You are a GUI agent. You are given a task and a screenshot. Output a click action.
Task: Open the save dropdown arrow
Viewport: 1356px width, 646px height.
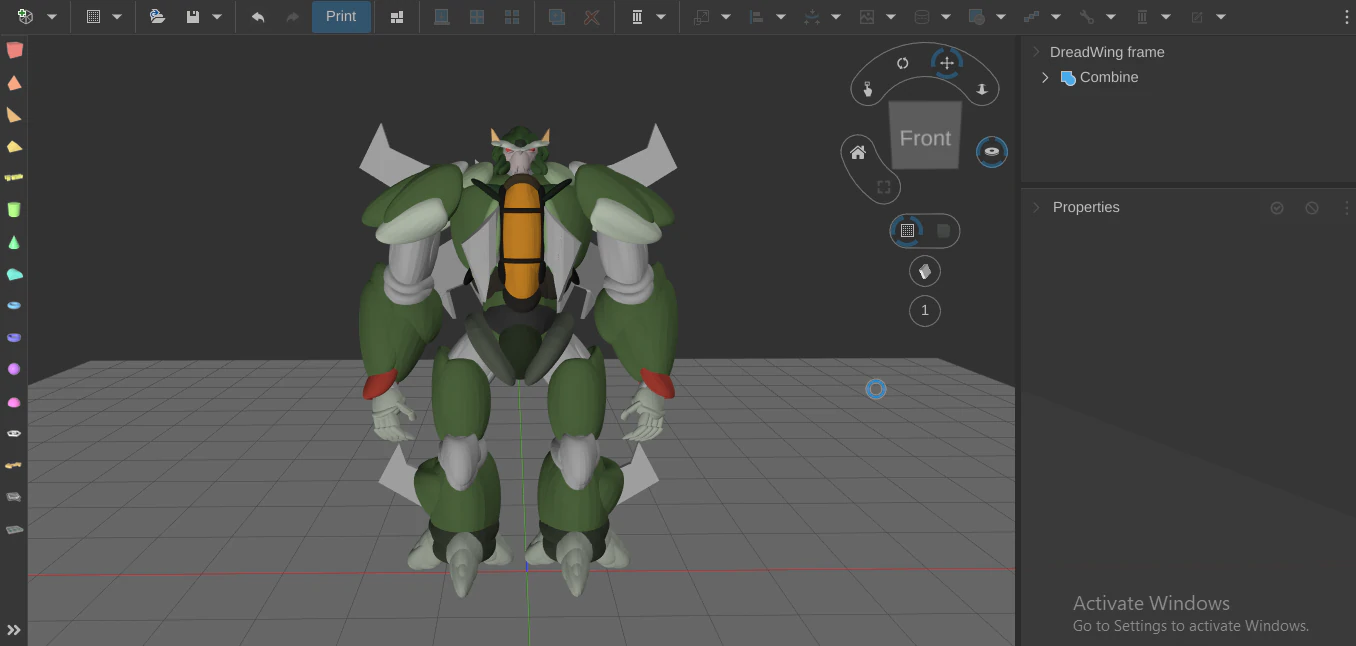coord(217,17)
